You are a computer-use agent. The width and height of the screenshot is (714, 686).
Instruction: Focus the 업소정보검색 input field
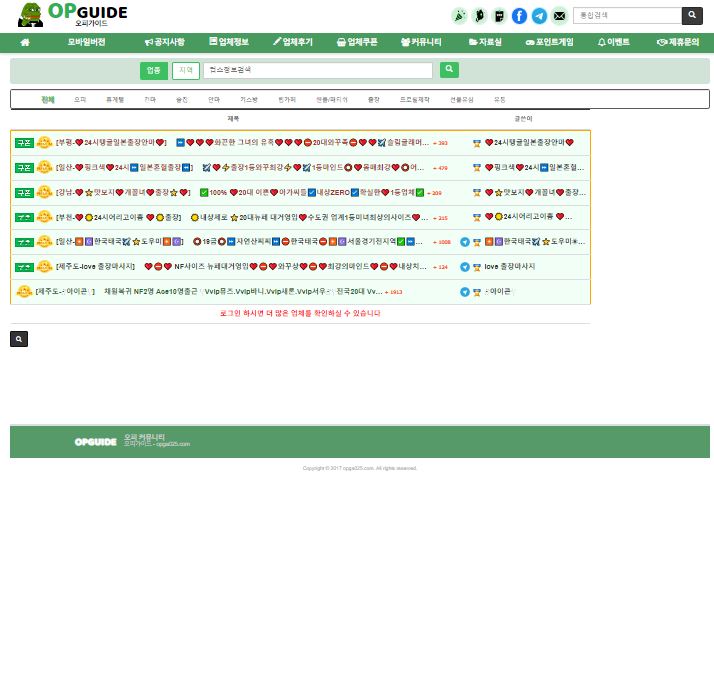318,70
